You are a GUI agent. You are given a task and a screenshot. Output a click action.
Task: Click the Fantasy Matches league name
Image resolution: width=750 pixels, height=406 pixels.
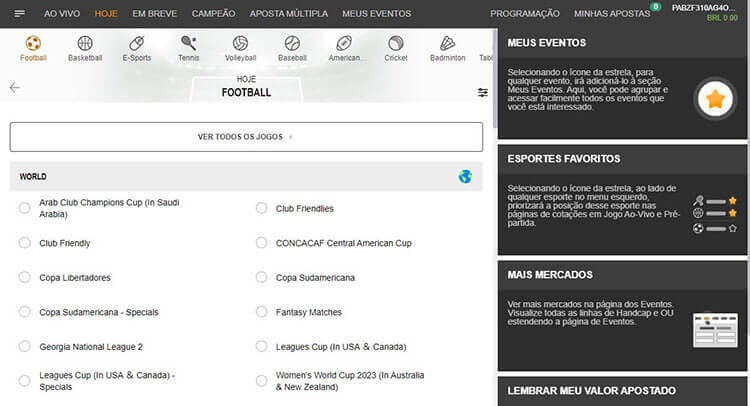pyautogui.click(x=309, y=312)
